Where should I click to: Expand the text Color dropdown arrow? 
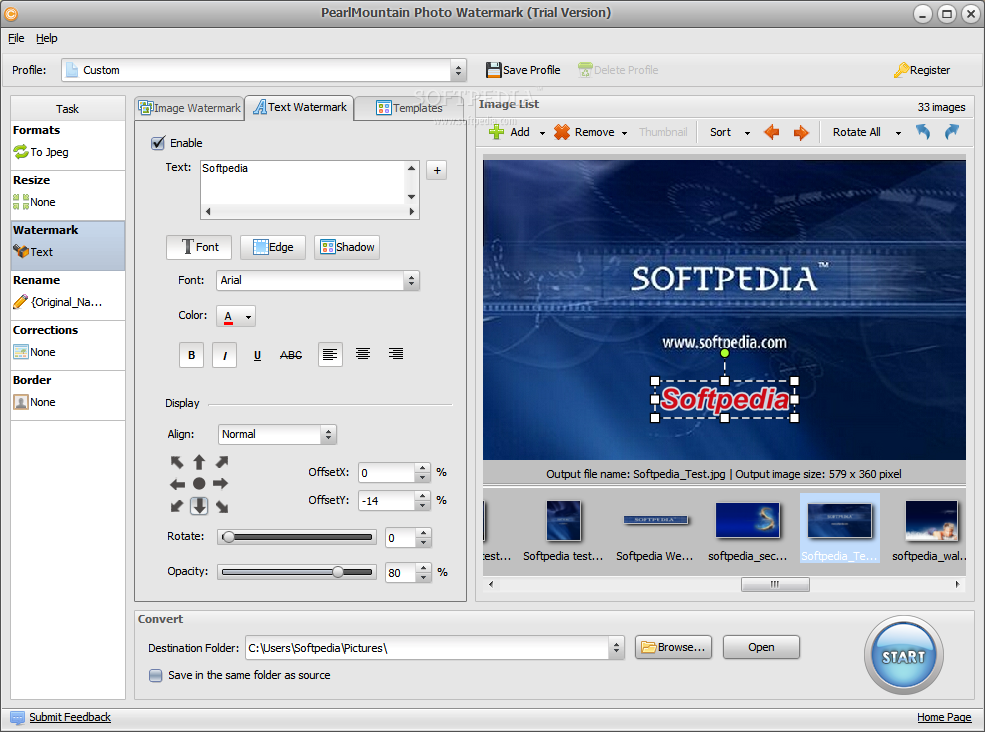coord(248,317)
